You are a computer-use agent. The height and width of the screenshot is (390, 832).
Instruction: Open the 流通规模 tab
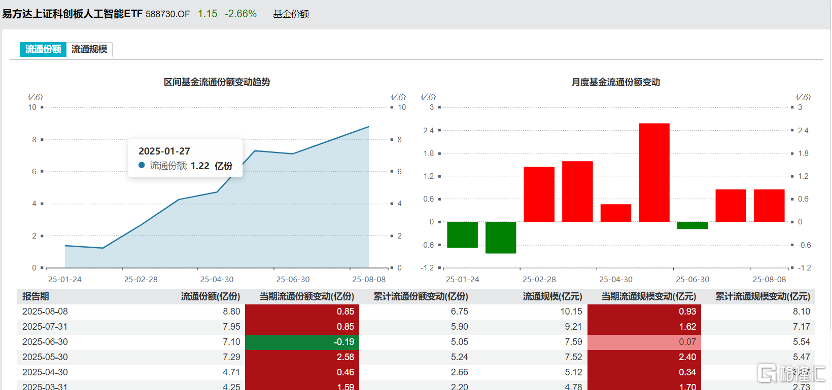pos(90,49)
